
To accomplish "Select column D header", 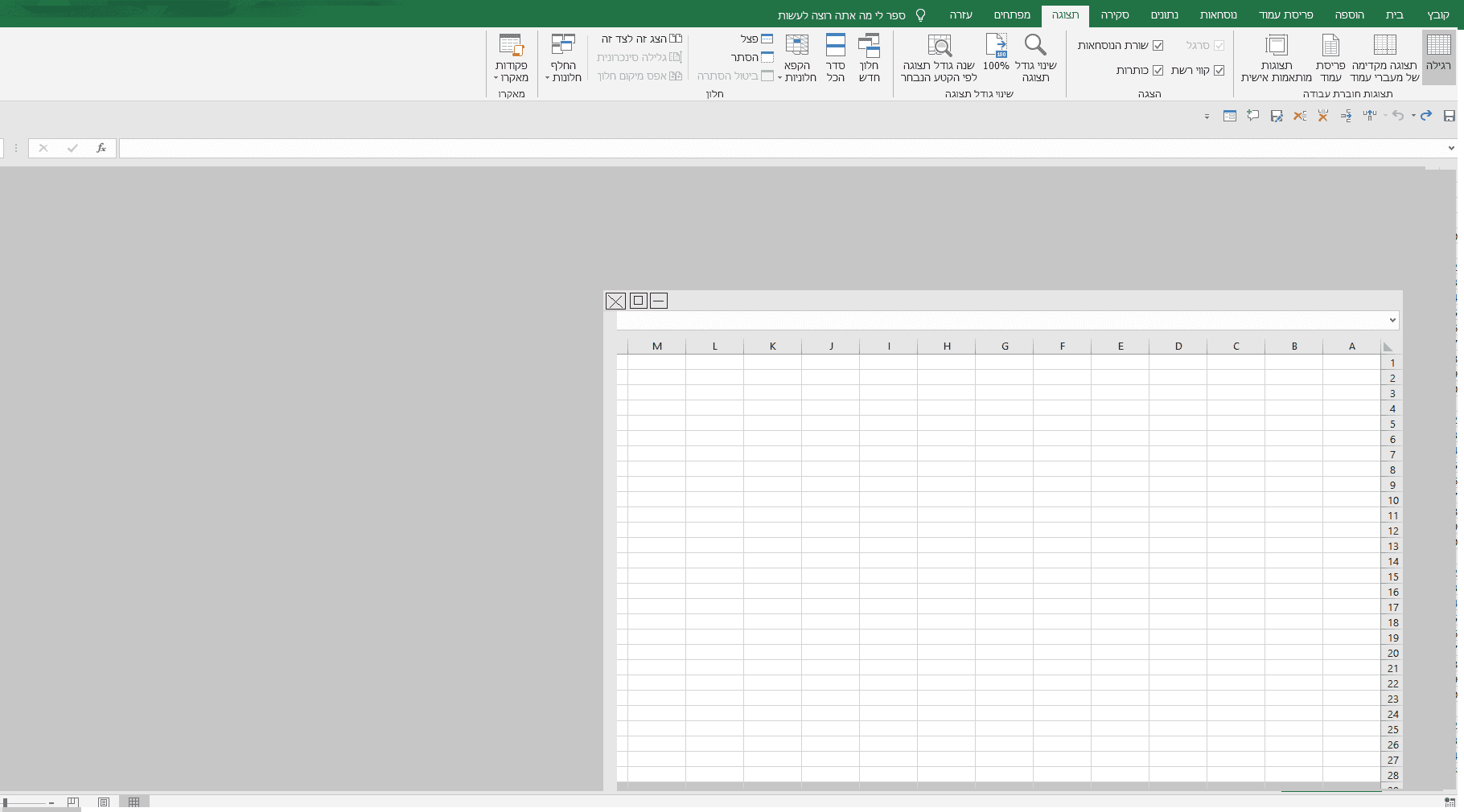I will click(x=1178, y=347).
